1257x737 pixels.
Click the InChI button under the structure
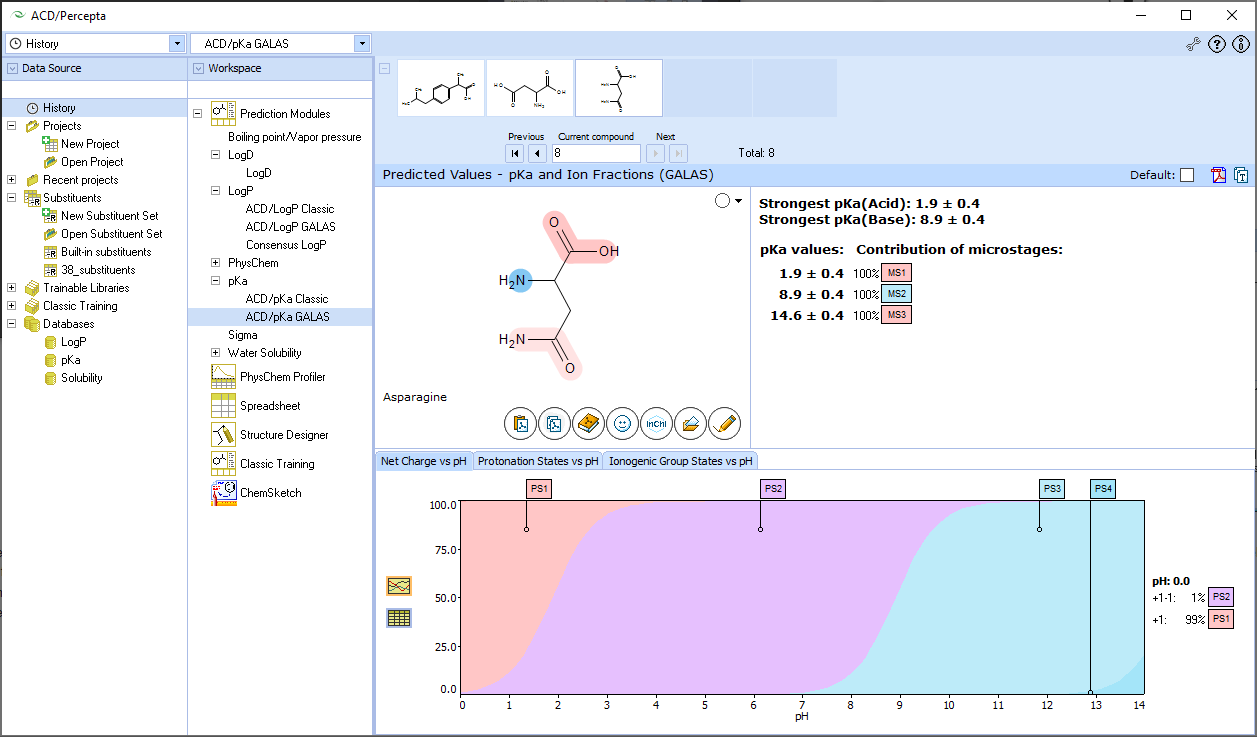point(656,424)
